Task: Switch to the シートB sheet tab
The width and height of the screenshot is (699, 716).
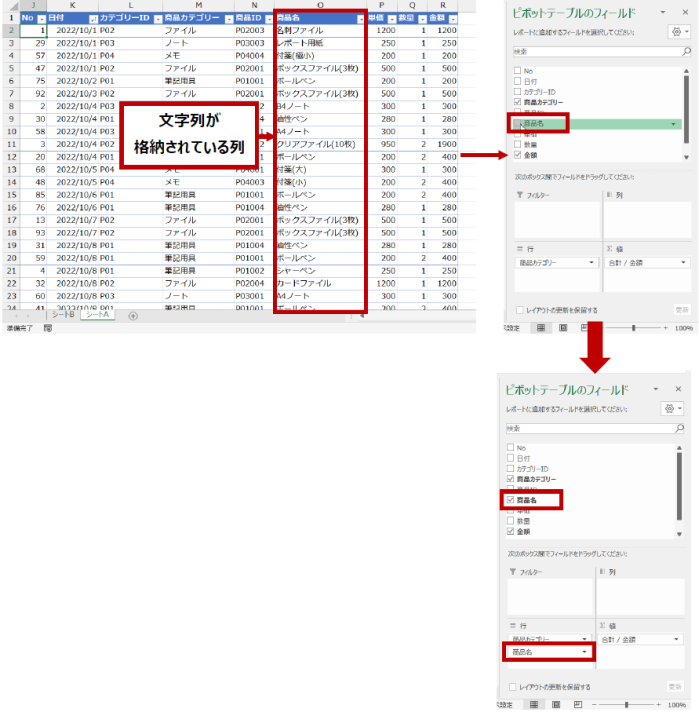Action: pos(63,316)
